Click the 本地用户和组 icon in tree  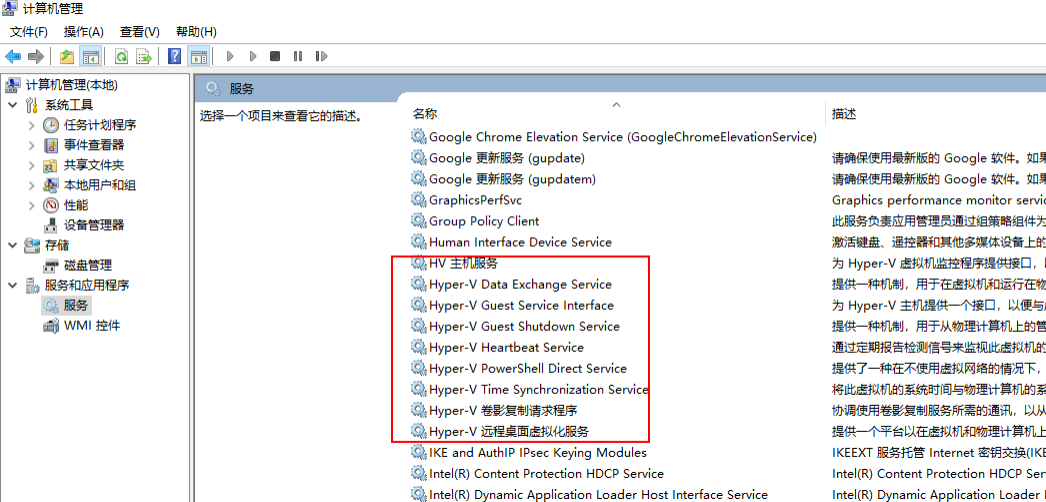pos(51,185)
